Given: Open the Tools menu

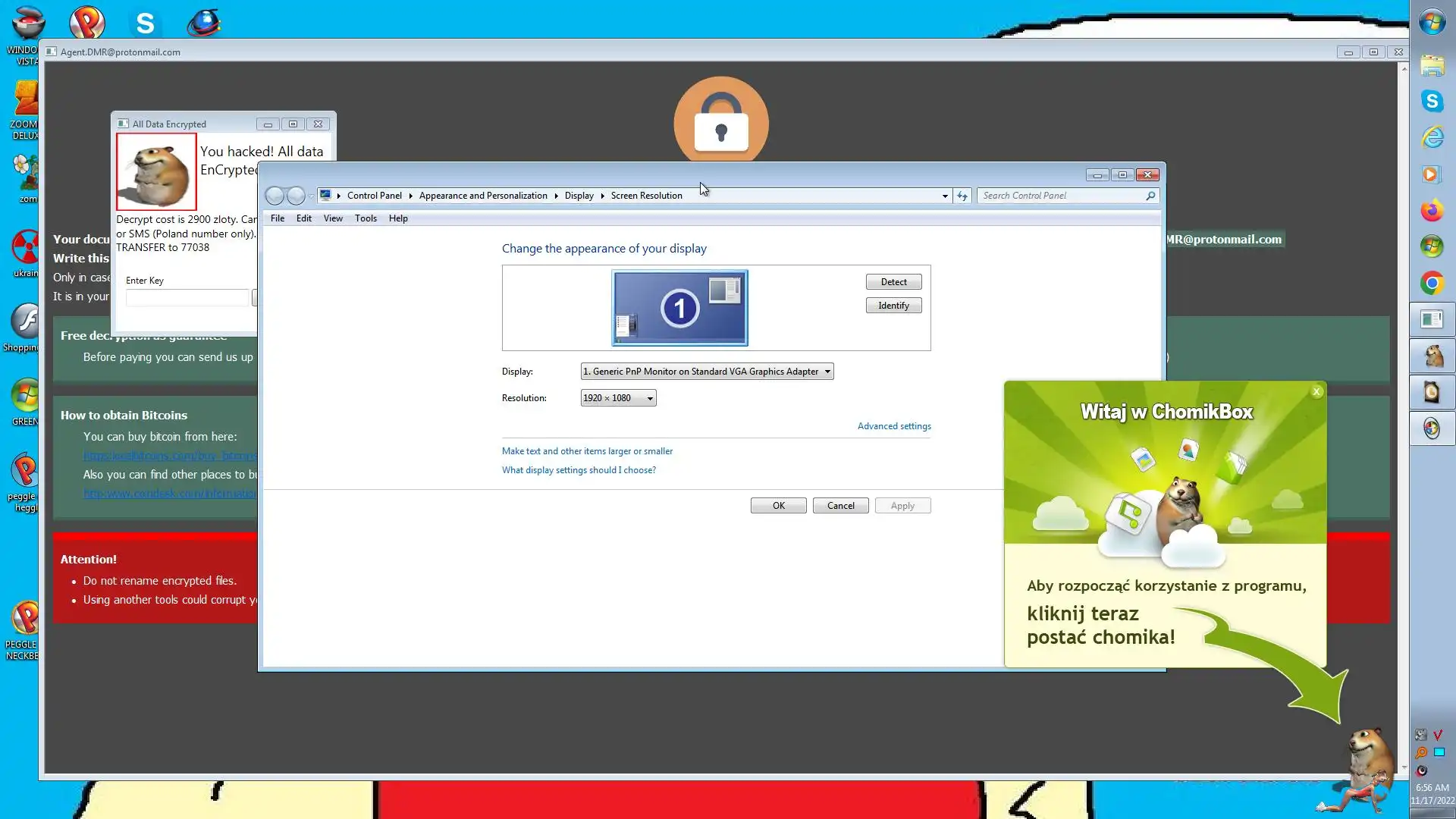Looking at the screenshot, I should [366, 218].
